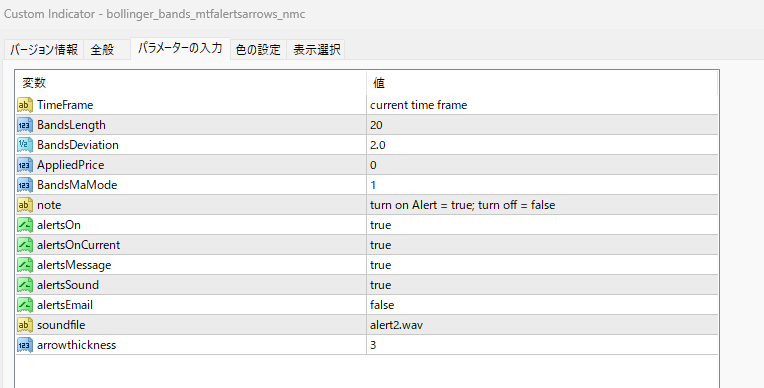
Task: Toggle the alertsEmail false value
Action: point(542,305)
